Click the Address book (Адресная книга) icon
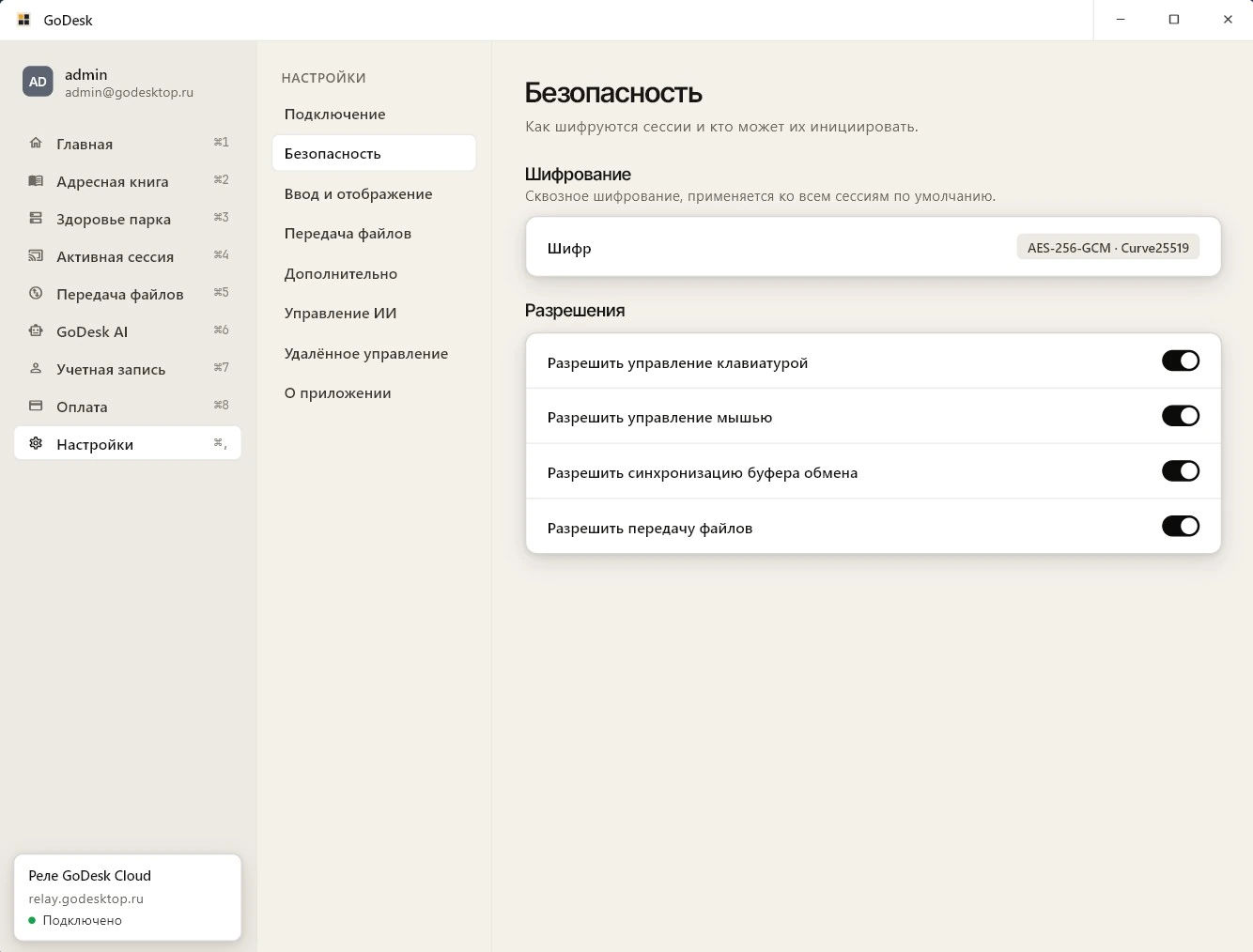 [x=36, y=180]
